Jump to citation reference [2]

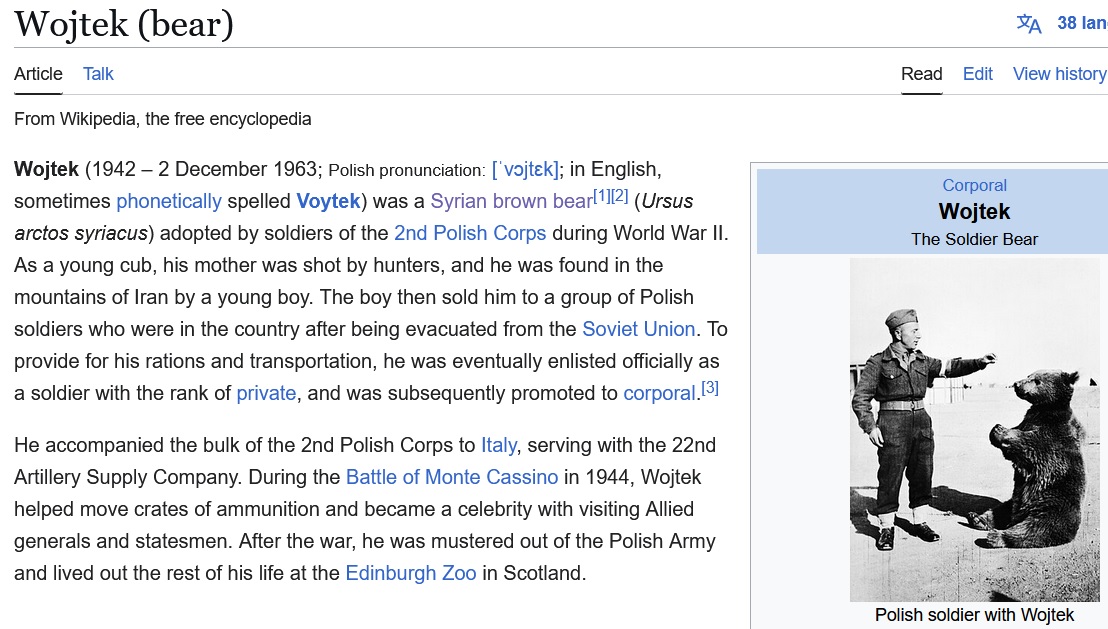[619, 196]
